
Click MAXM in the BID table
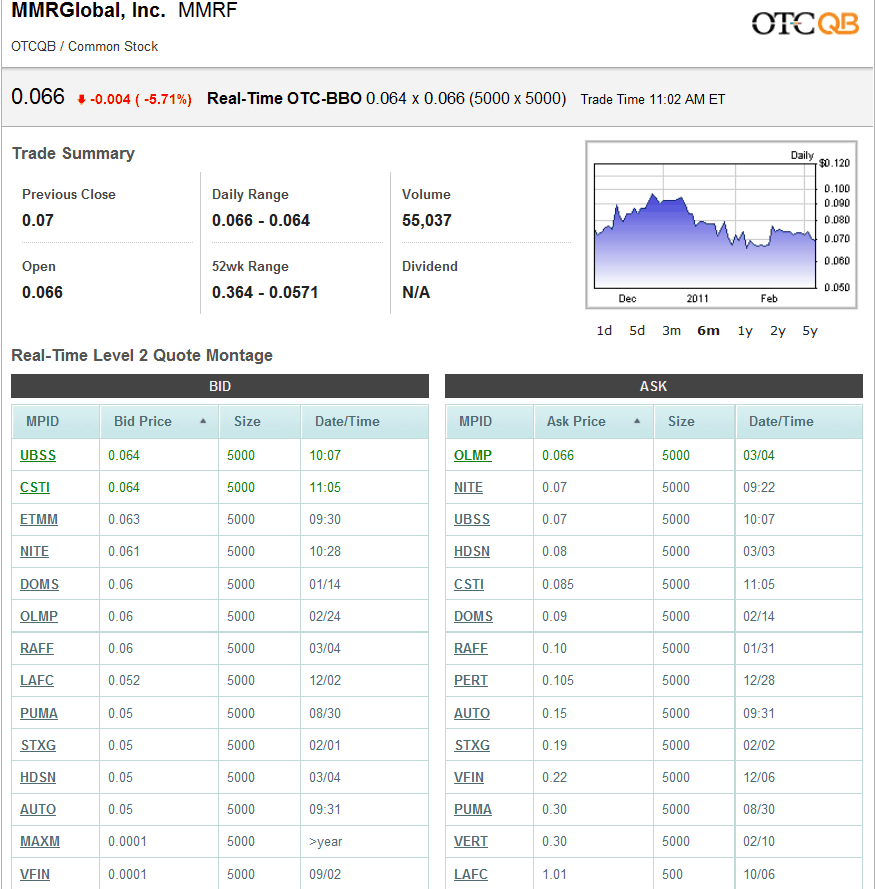point(39,841)
